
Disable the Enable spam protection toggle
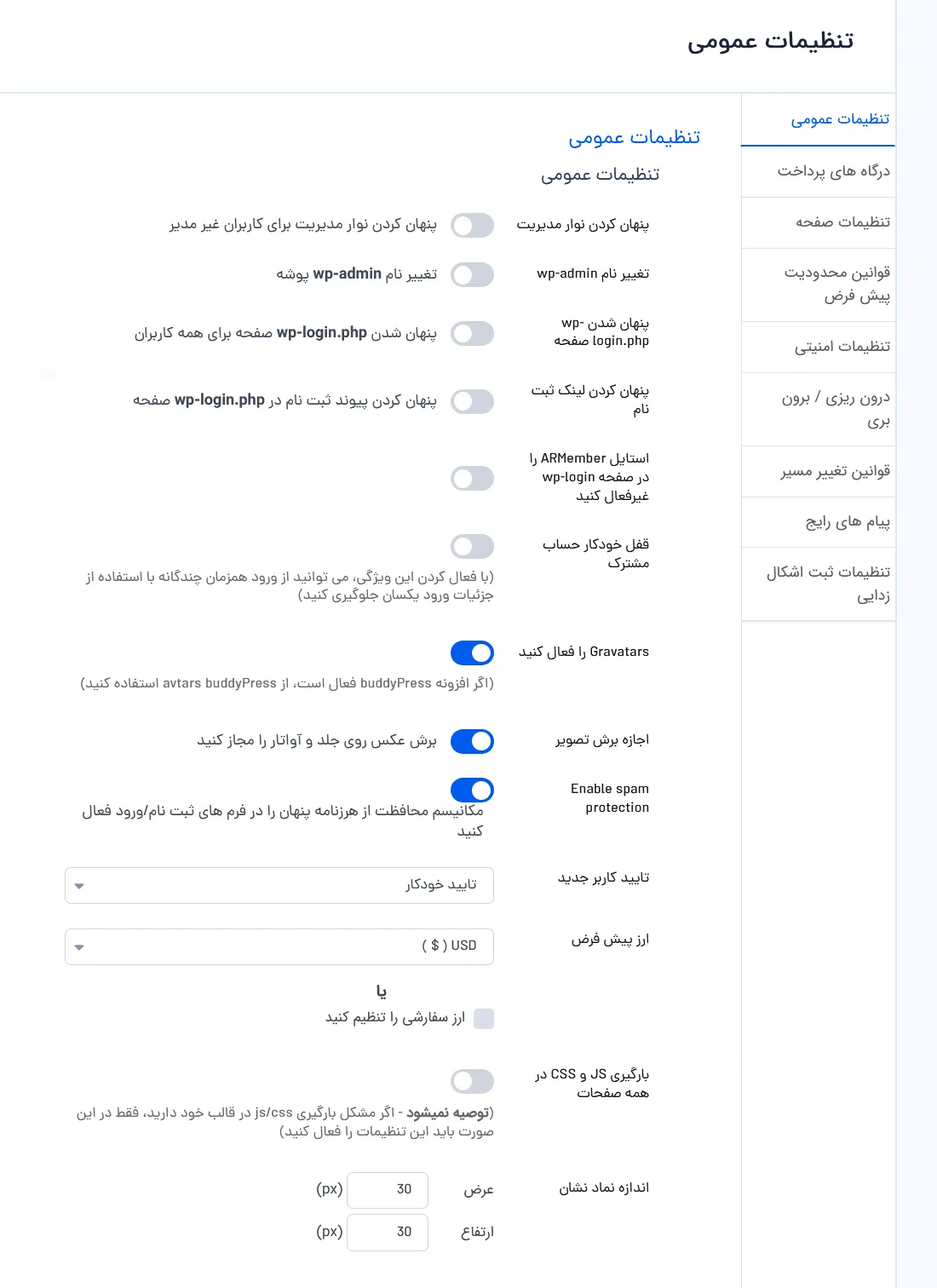472,790
